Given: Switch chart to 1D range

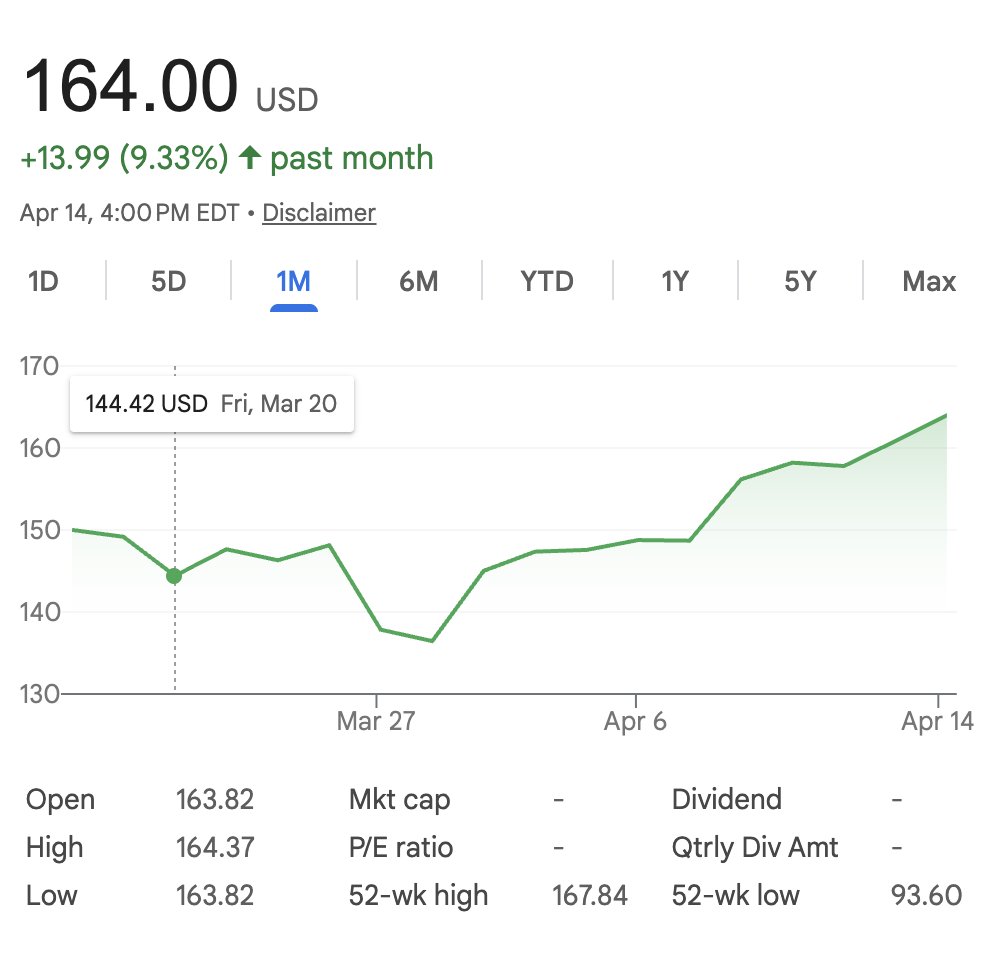Looking at the screenshot, I should tap(43, 281).
